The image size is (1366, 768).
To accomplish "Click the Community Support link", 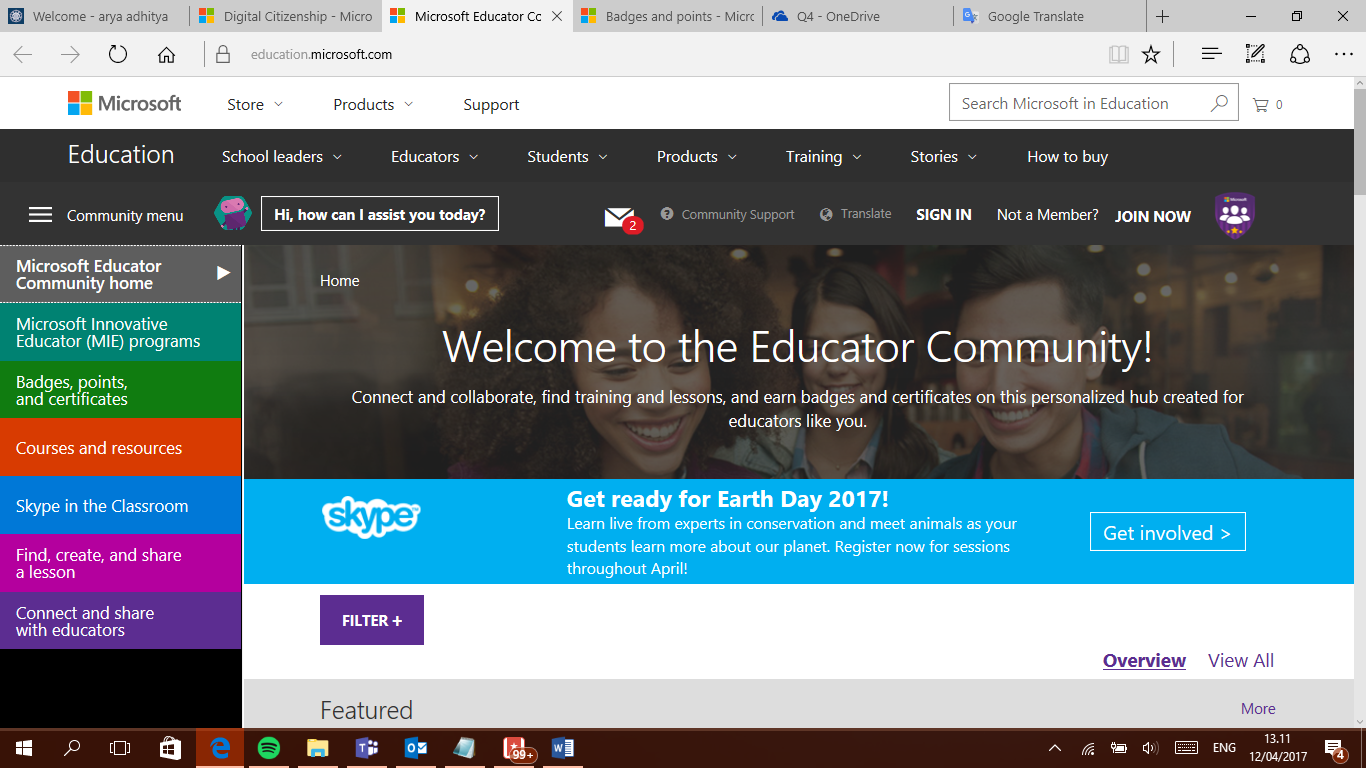I will point(727,214).
